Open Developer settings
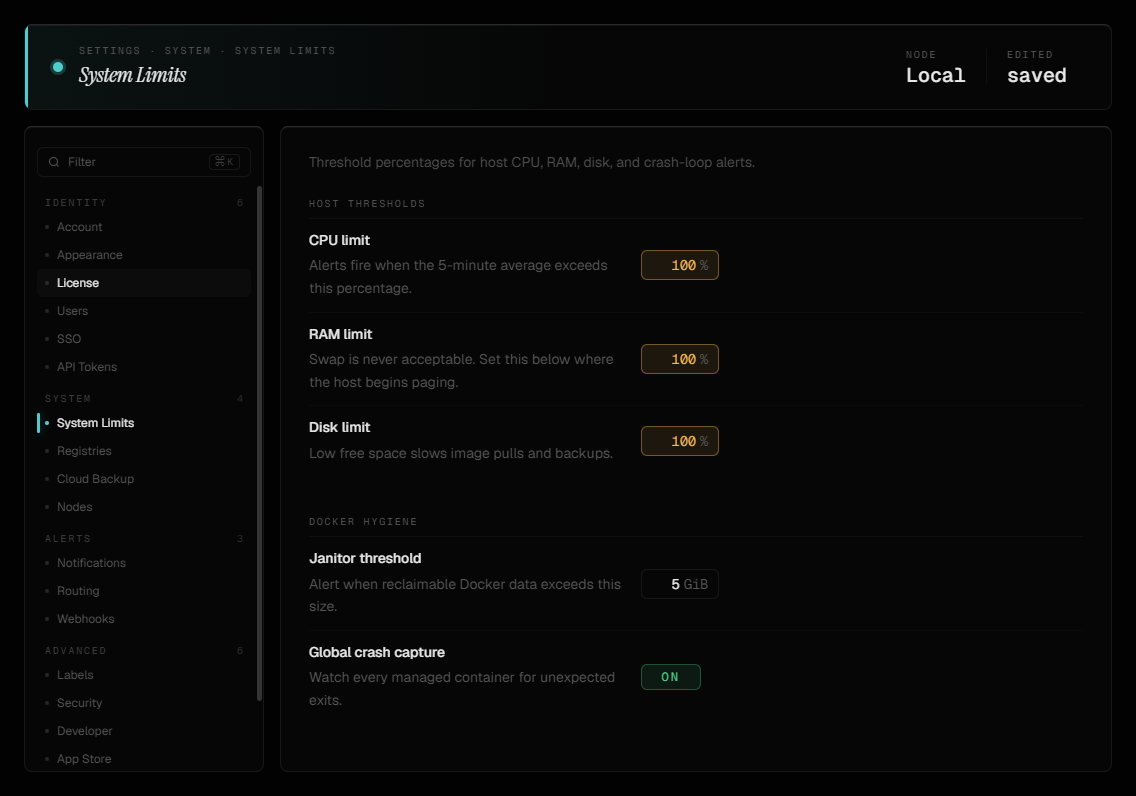This screenshot has width=1136, height=796. (143, 731)
